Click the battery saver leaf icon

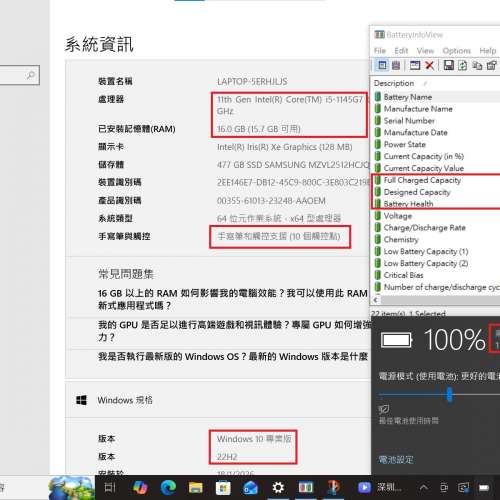pyautogui.click(x=384, y=409)
